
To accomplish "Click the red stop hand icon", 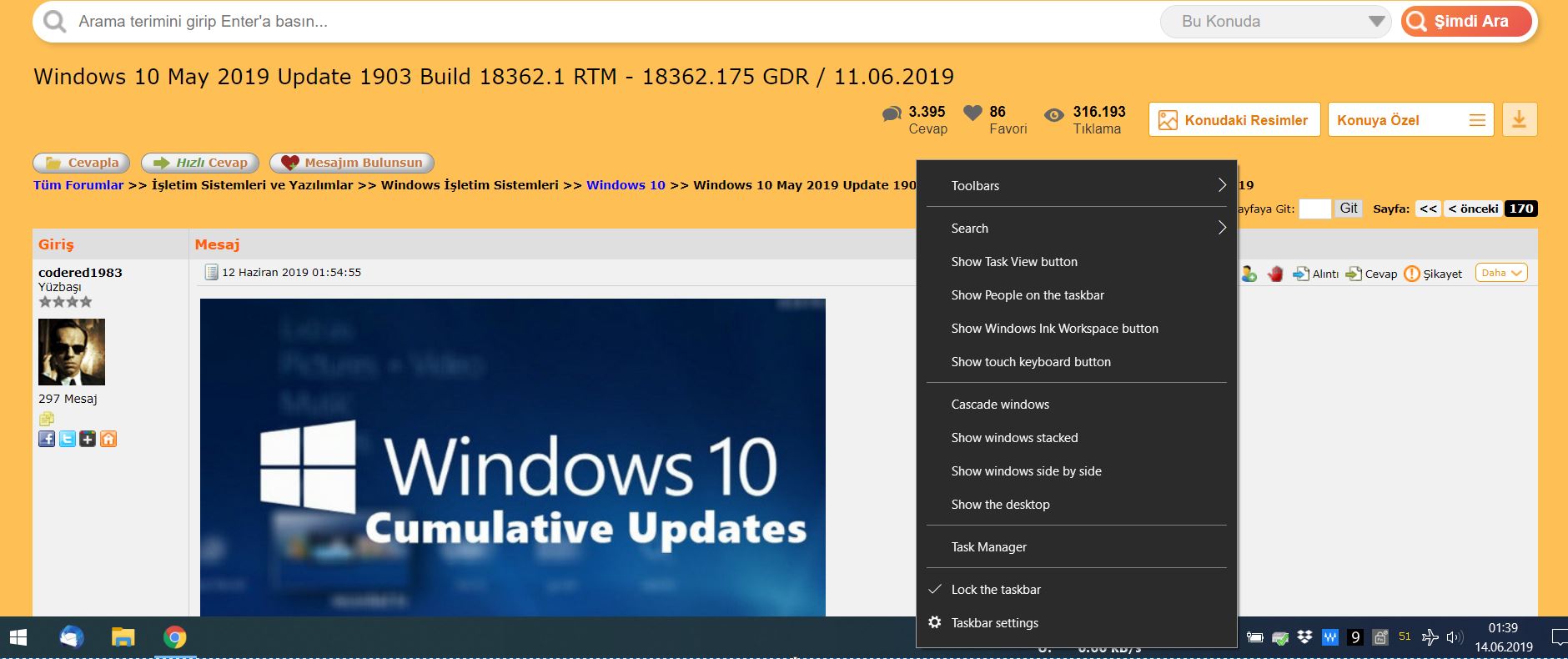I will pos(1275,274).
